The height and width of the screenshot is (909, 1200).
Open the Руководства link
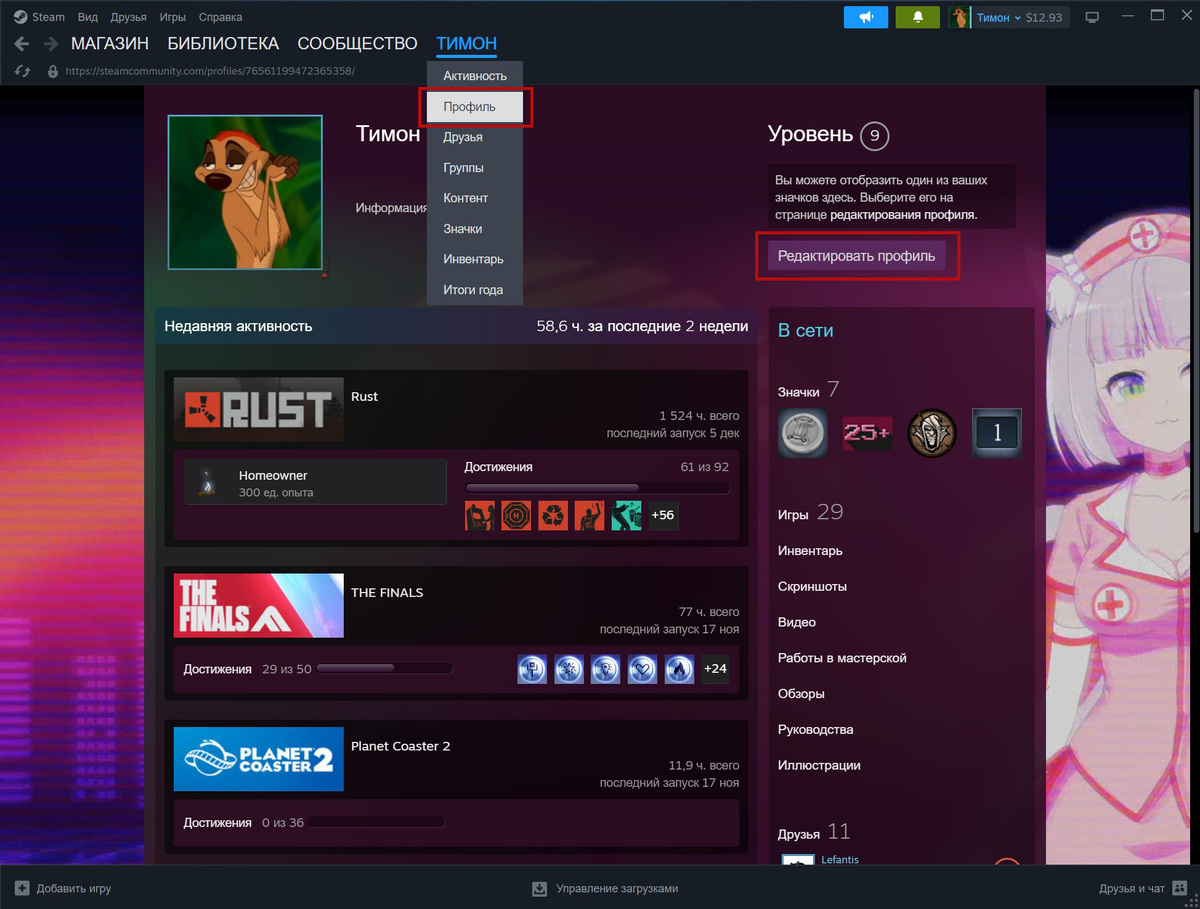point(816,730)
